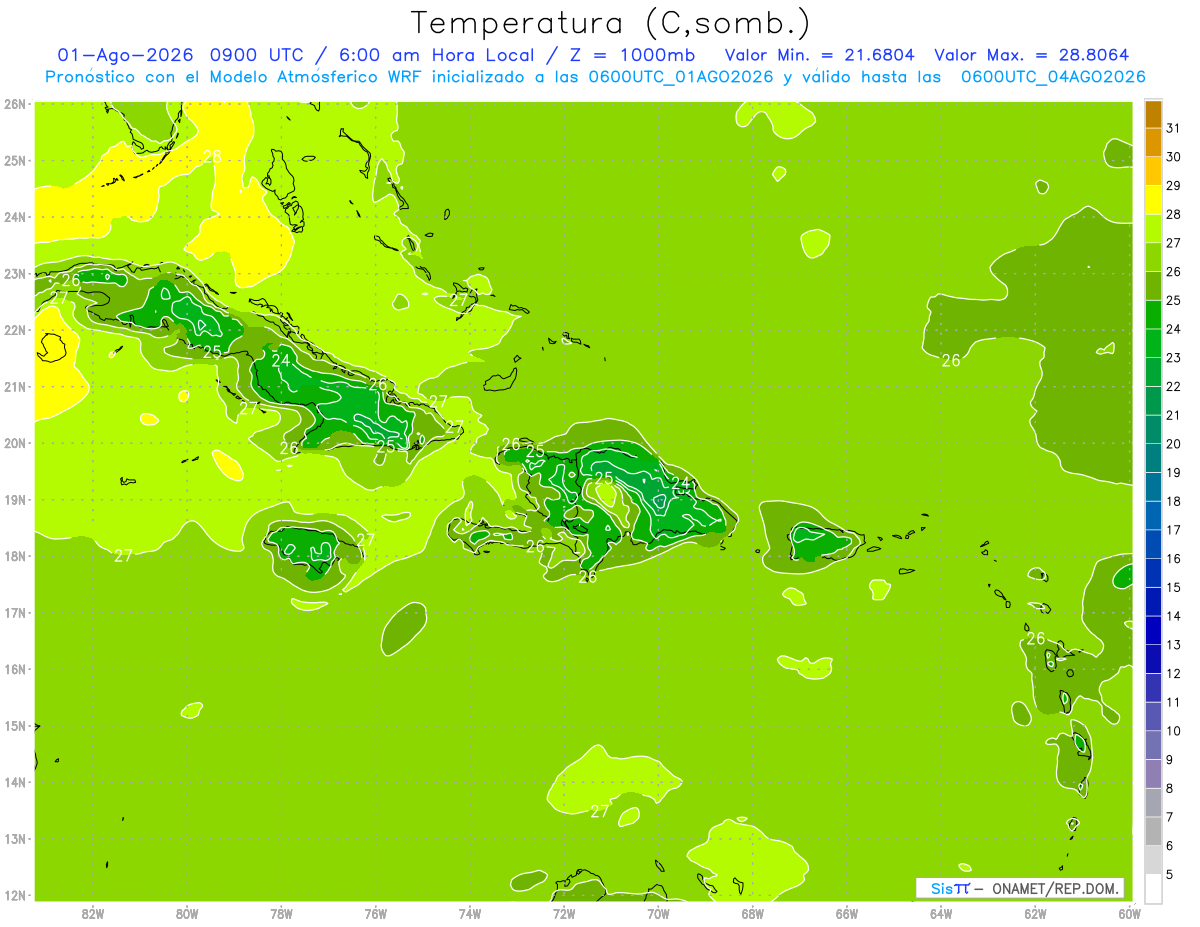Viewport: 1200px width, 927px height.
Task: Click the legend color band between 6 and 7
Action: [x=1153, y=831]
